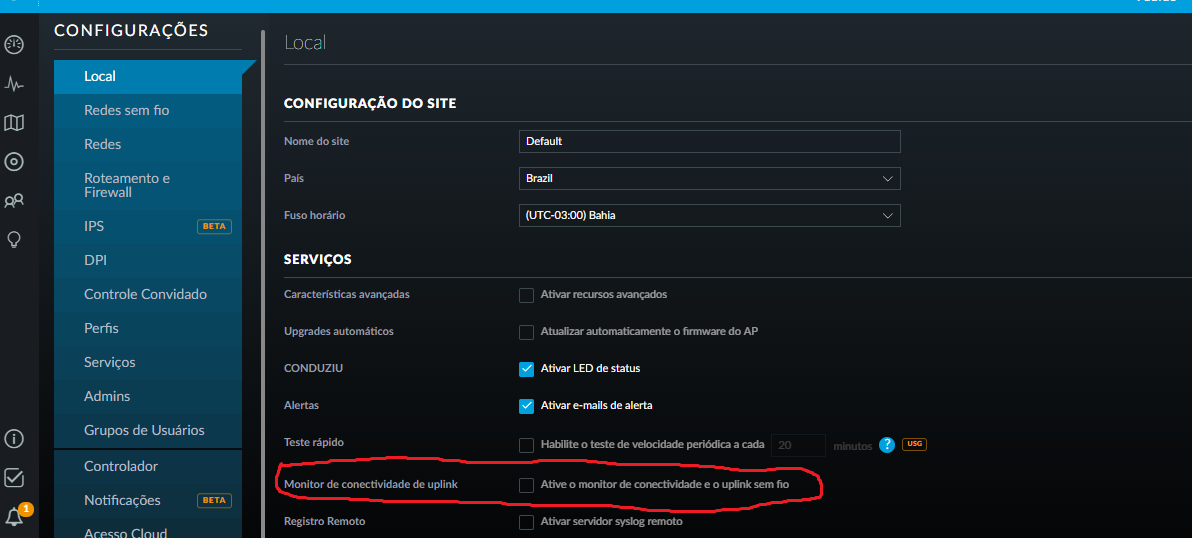
Task: Click the CONDUZIU label
Action: (x=313, y=368)
